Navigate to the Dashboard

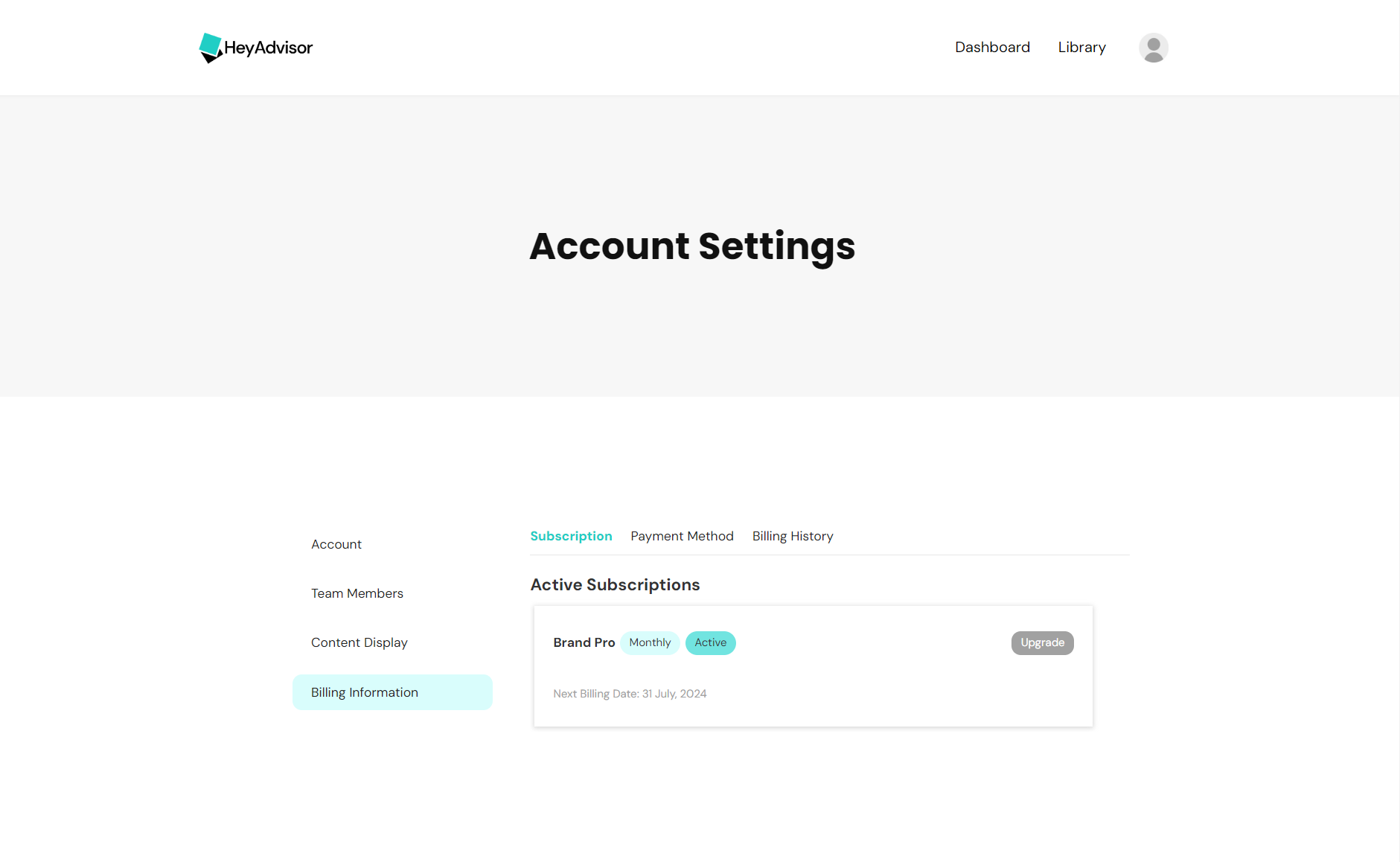click(992, 47)
